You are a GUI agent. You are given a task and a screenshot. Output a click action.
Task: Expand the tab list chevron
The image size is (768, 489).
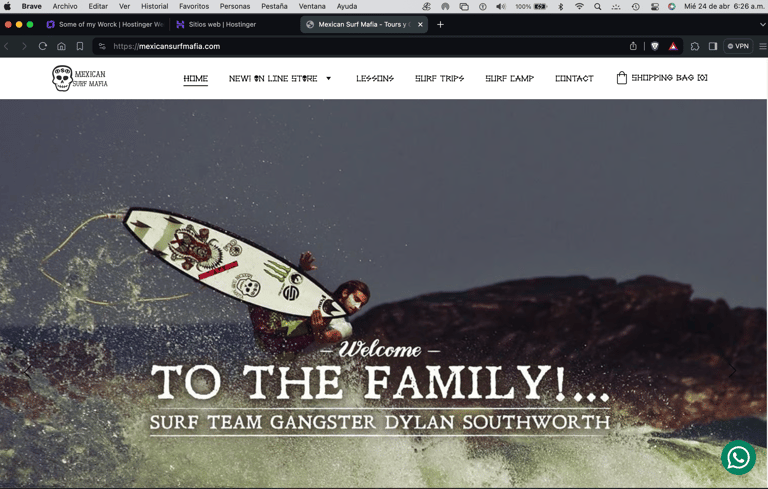(763, 24)
